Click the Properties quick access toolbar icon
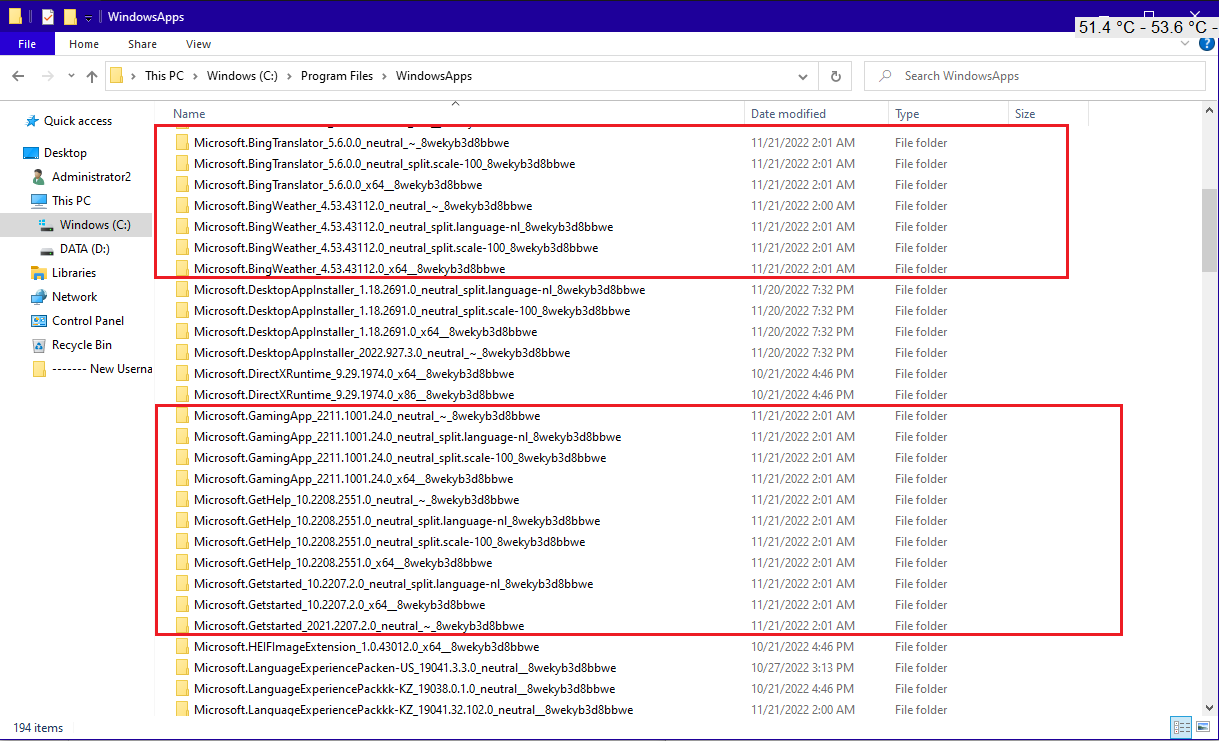This screenshot has height=741, width=1219. point(47,17)
